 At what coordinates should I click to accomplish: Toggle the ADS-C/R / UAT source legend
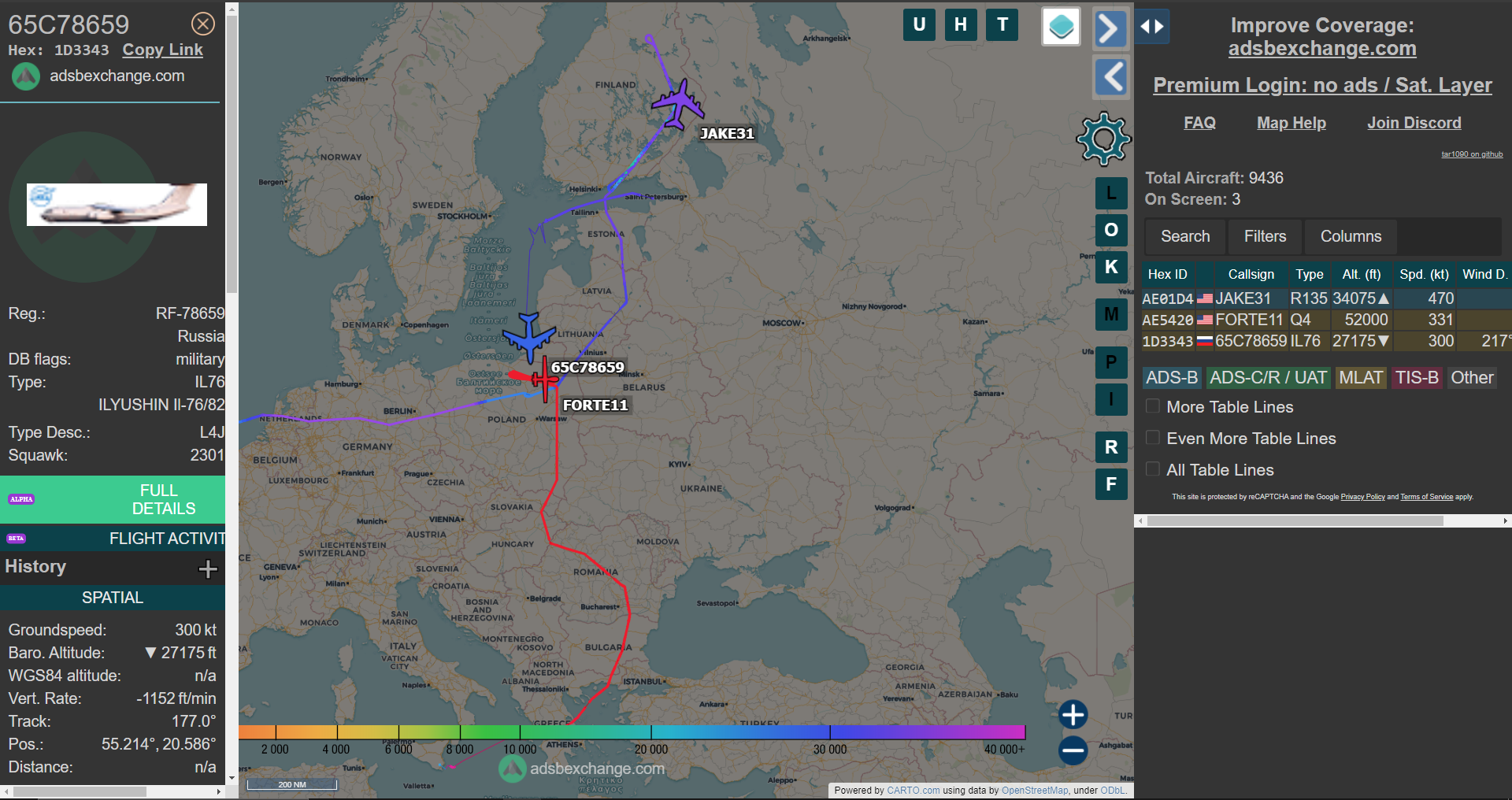pyautogui.click(x=1268, y=378)
